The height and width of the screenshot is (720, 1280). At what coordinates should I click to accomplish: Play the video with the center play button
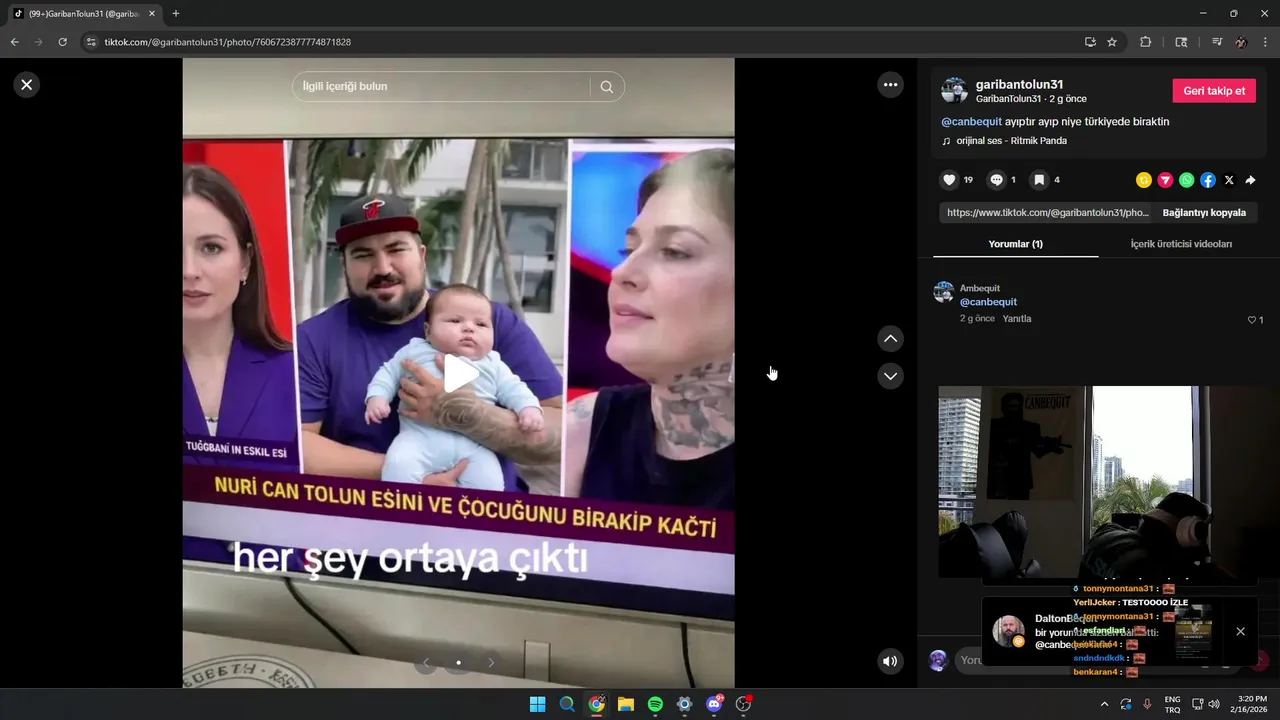tap(459, 373)
